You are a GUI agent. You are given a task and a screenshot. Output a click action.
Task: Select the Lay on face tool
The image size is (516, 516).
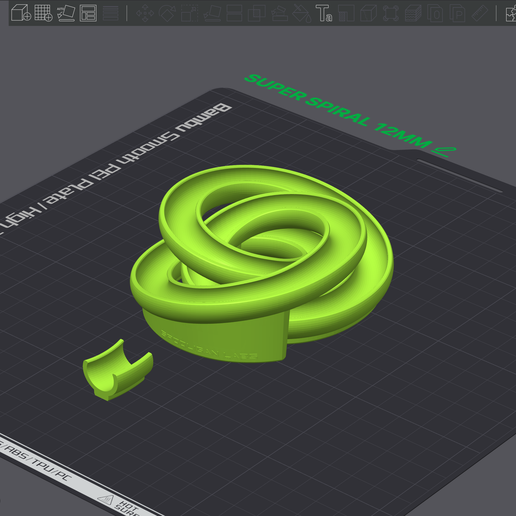212,13
